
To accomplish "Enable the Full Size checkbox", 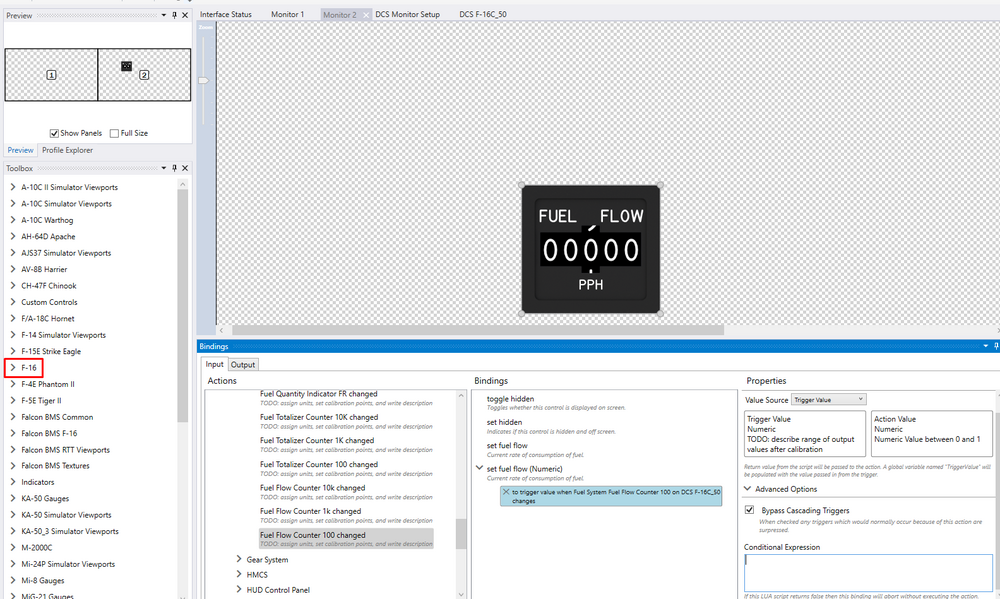I will coord(114,133).
